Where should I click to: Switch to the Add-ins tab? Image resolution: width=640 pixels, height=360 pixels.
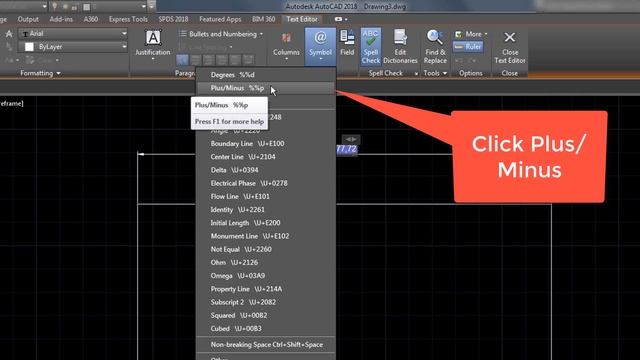coord(61,19)
